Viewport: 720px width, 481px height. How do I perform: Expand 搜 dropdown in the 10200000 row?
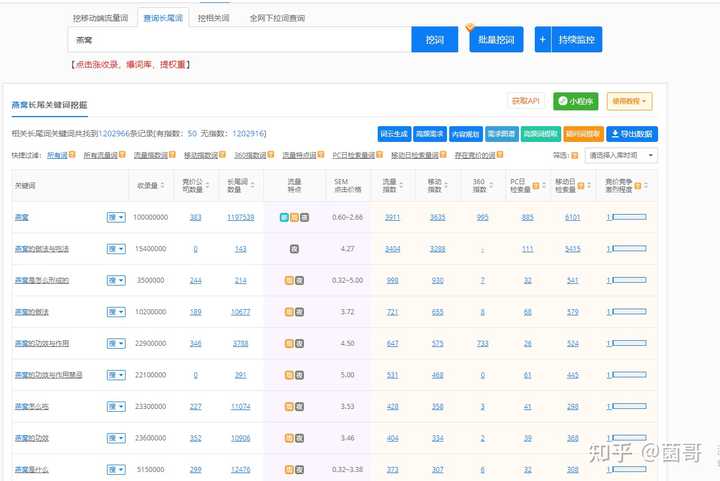116,312
